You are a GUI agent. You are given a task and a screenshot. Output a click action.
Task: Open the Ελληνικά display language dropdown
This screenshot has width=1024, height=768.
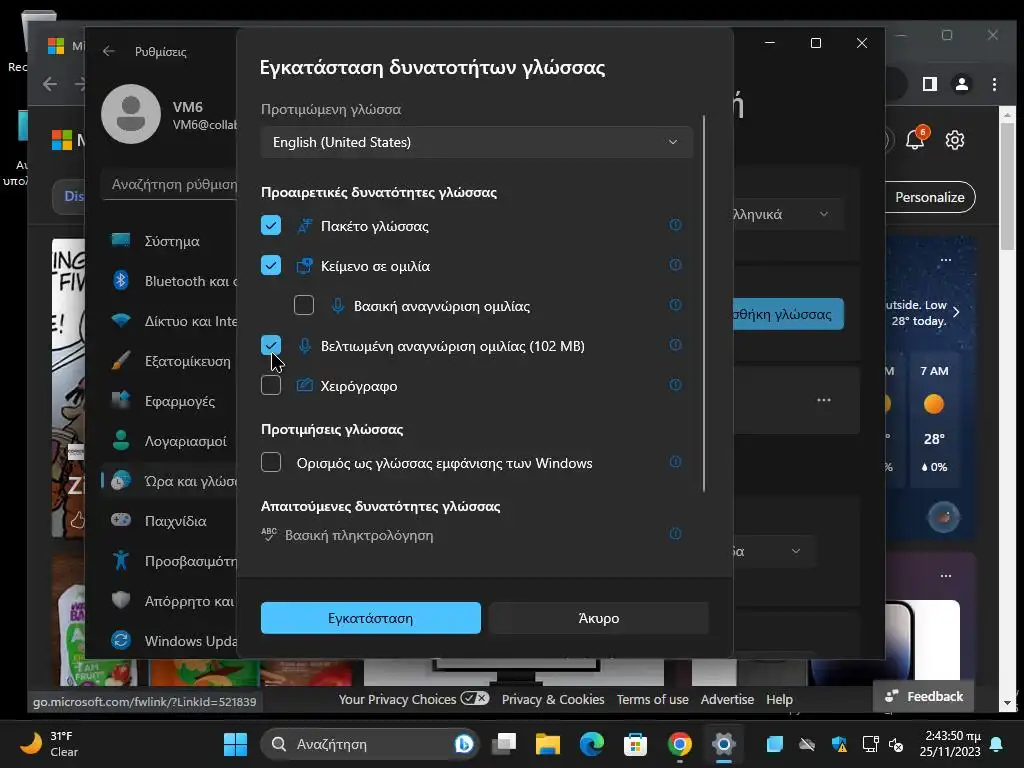(788, 214)
